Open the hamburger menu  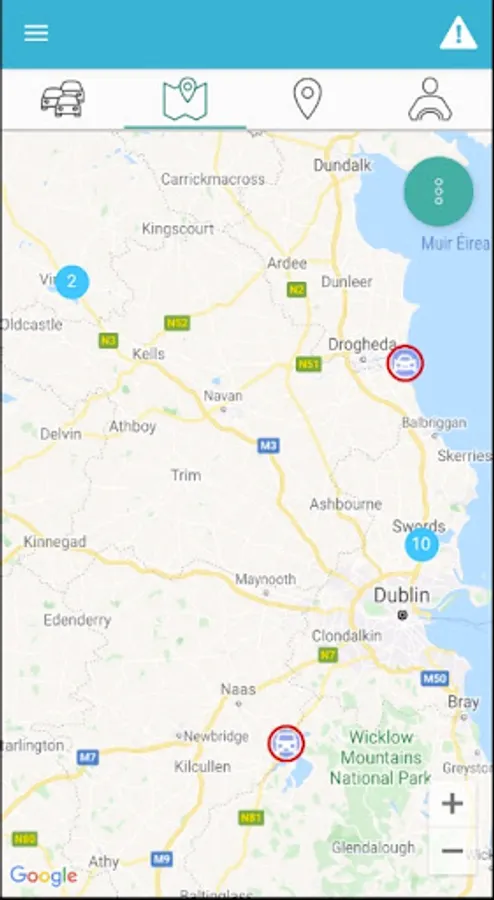tap(36, 33)
